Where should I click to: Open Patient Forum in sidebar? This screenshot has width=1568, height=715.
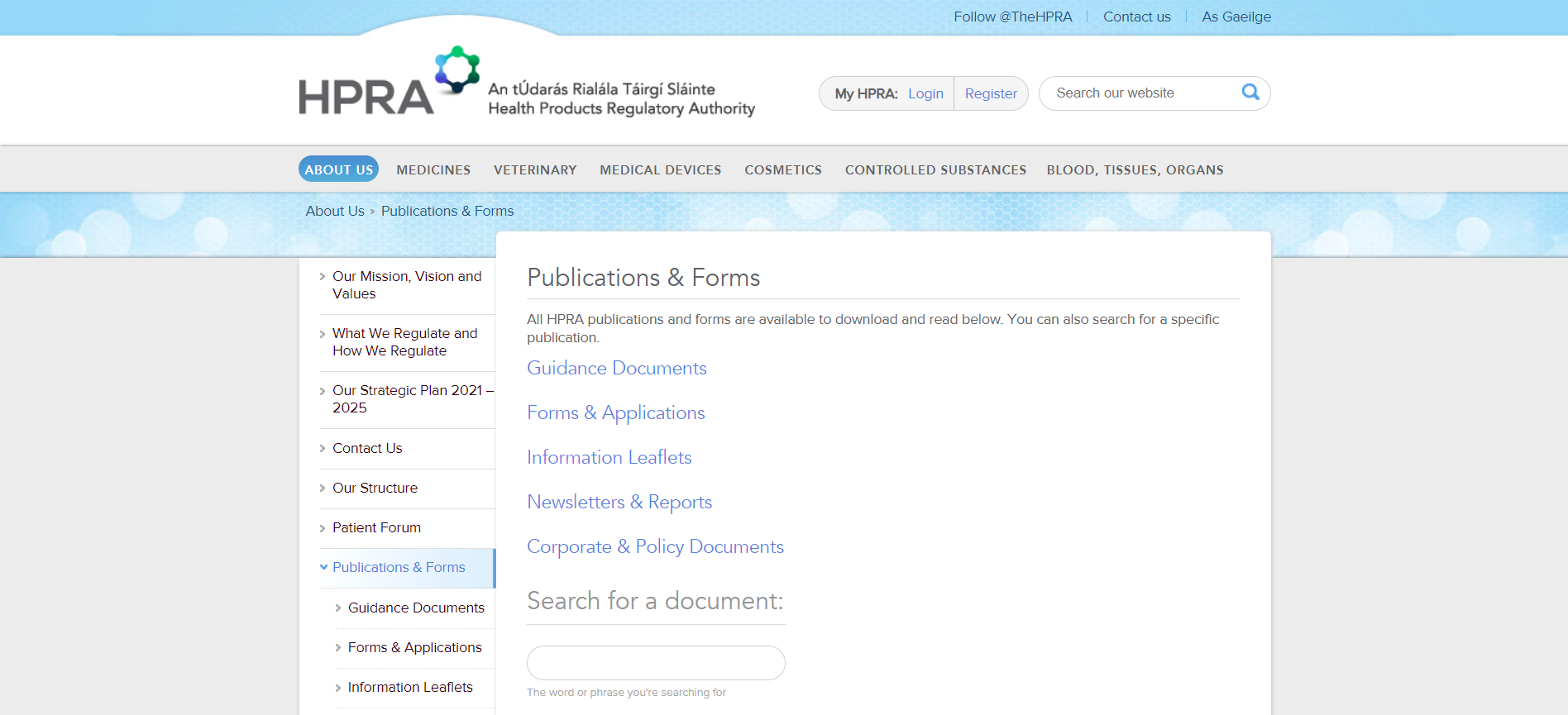point(376,527)
